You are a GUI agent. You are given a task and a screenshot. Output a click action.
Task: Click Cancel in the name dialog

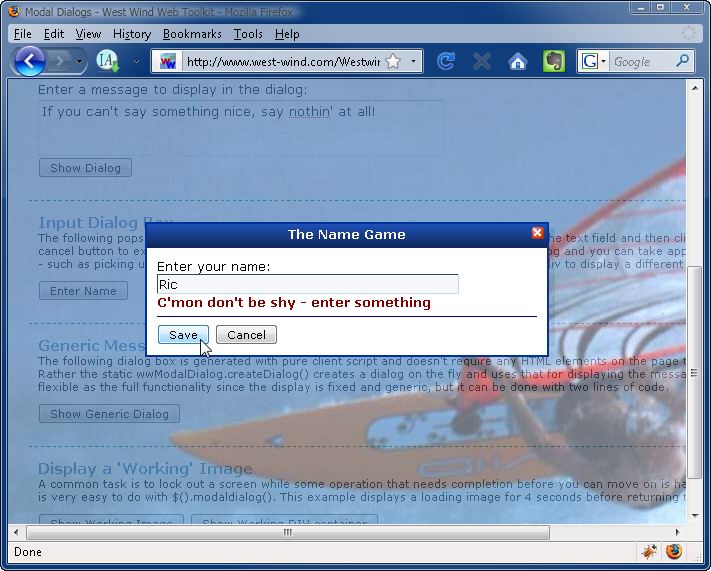(246, 335)
